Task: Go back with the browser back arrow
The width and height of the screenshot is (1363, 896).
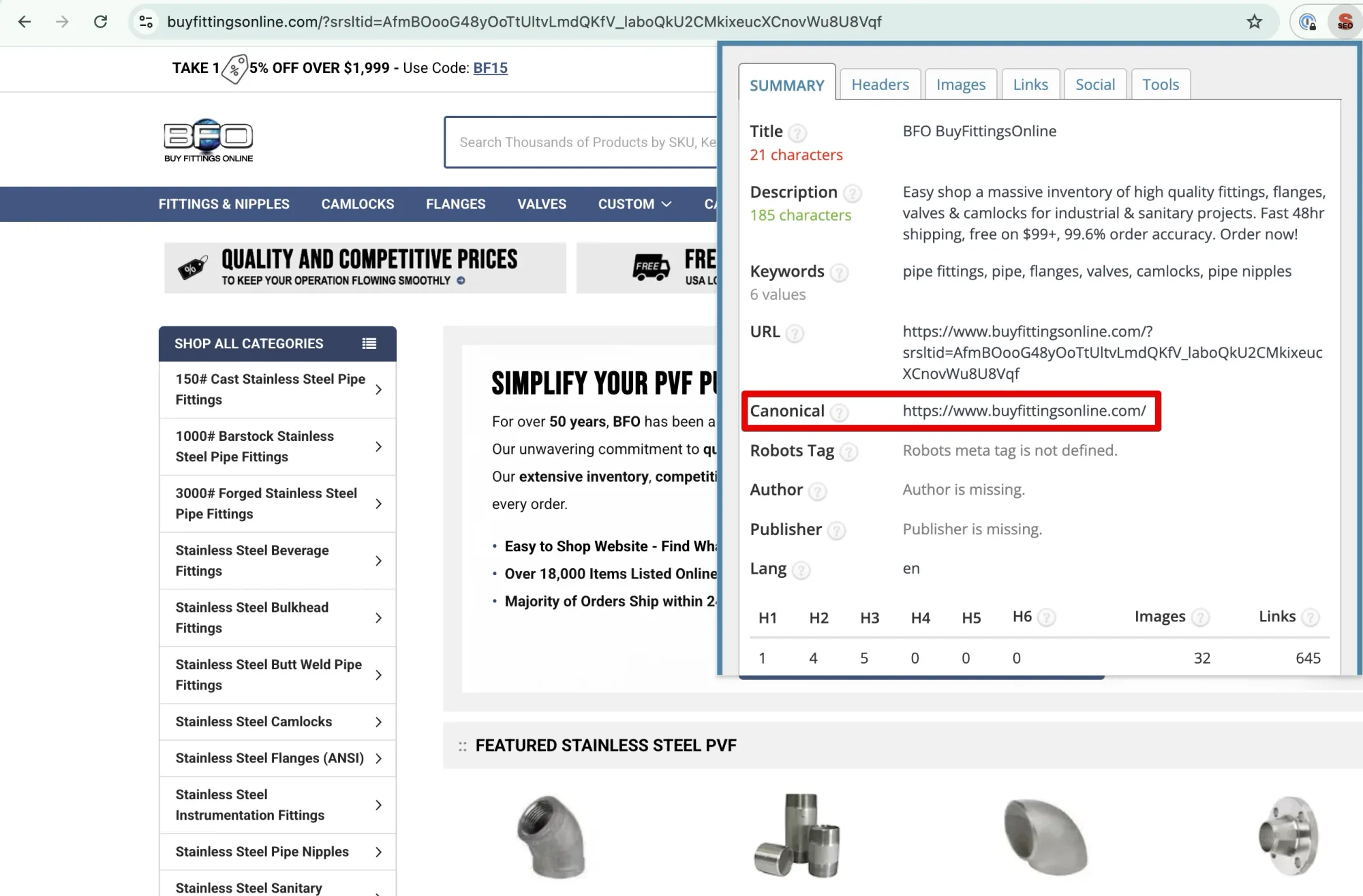Action: pos(25,22)
